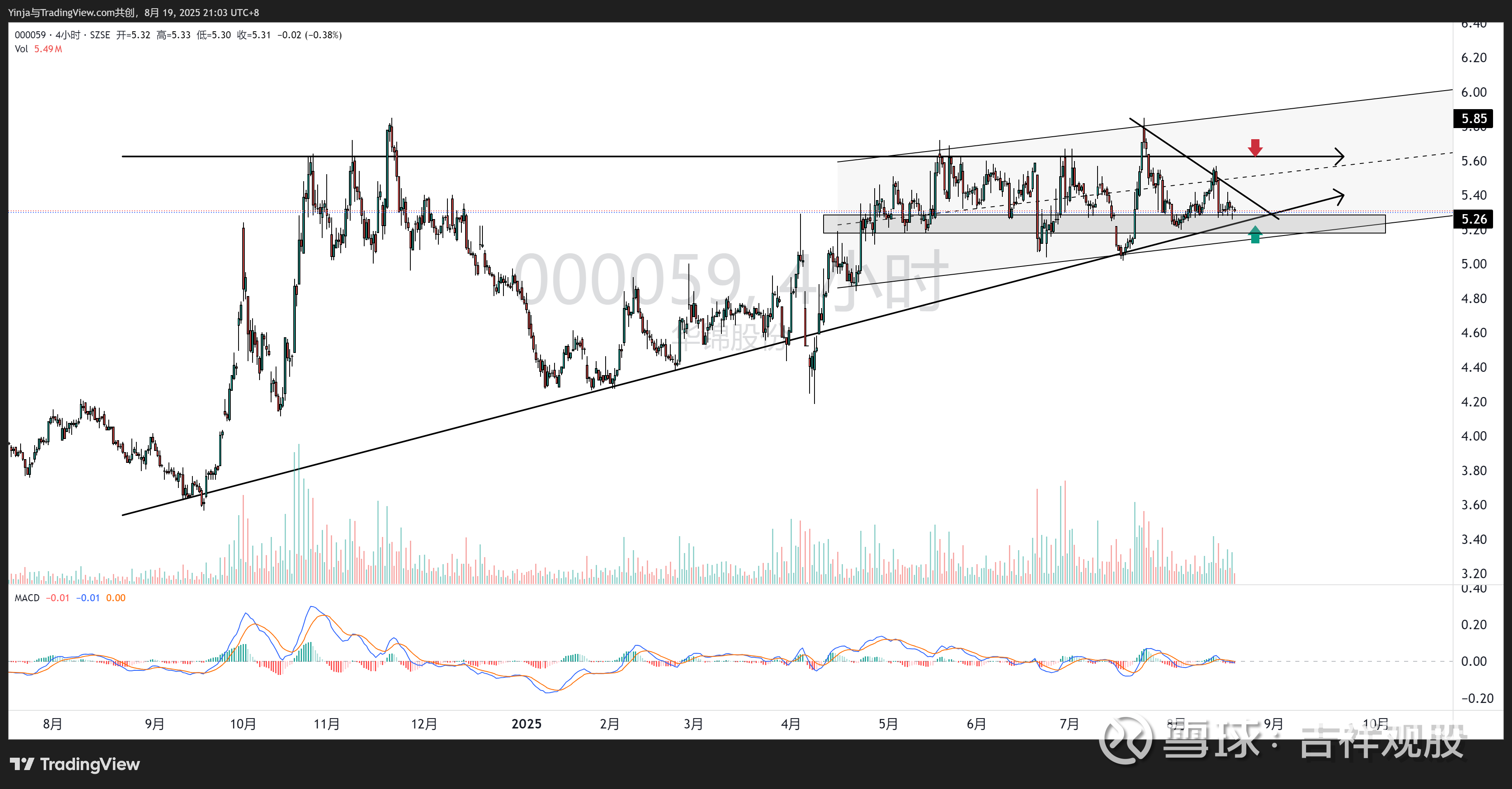Viewport: 1512px width, 789px height.
Task: Click the 5.49M volume value
Action: coord(48,49)
